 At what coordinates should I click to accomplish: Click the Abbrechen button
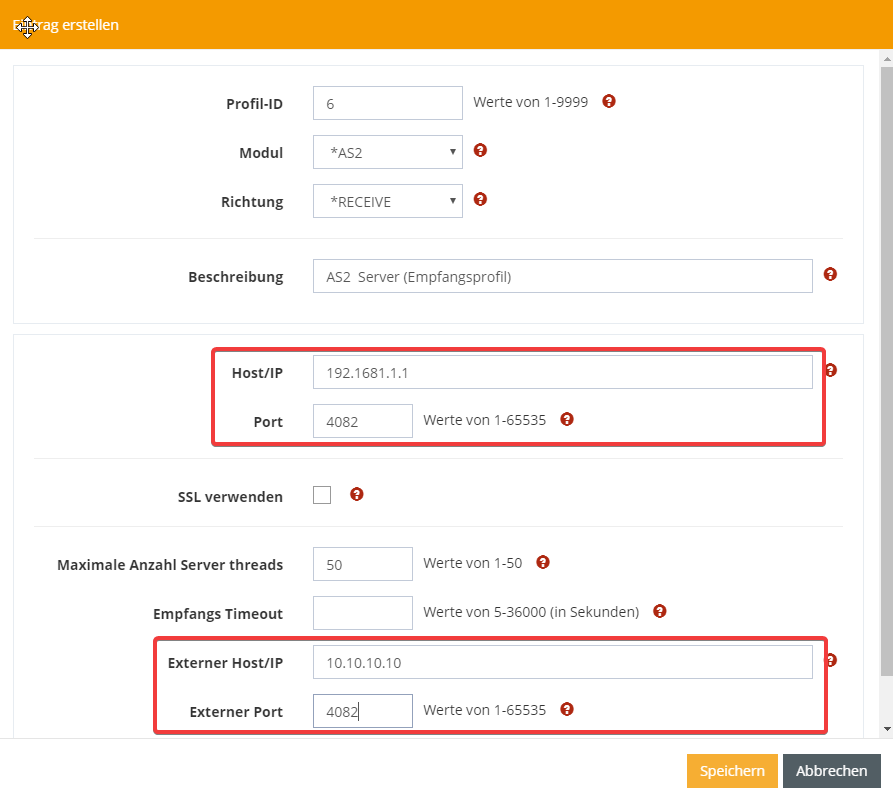tap(831, 771)
